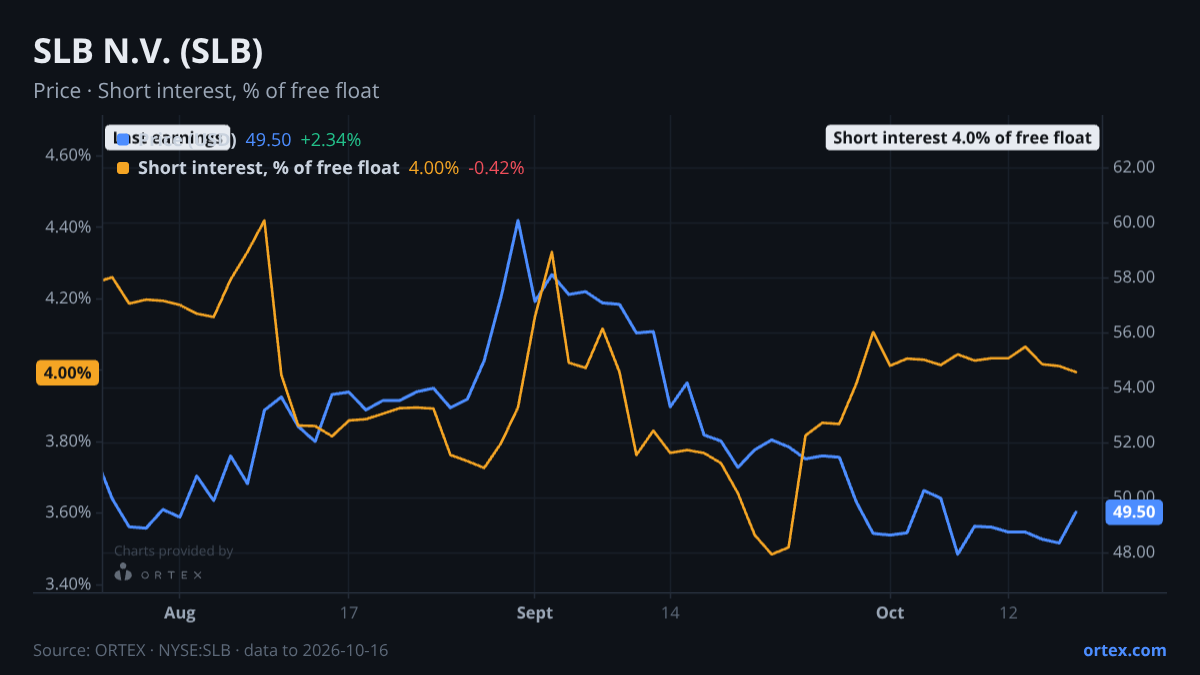This screenshot has width=1200, height=675.
Task: Click the 62.00 right axis label
Action: (x=1134, y=167)
